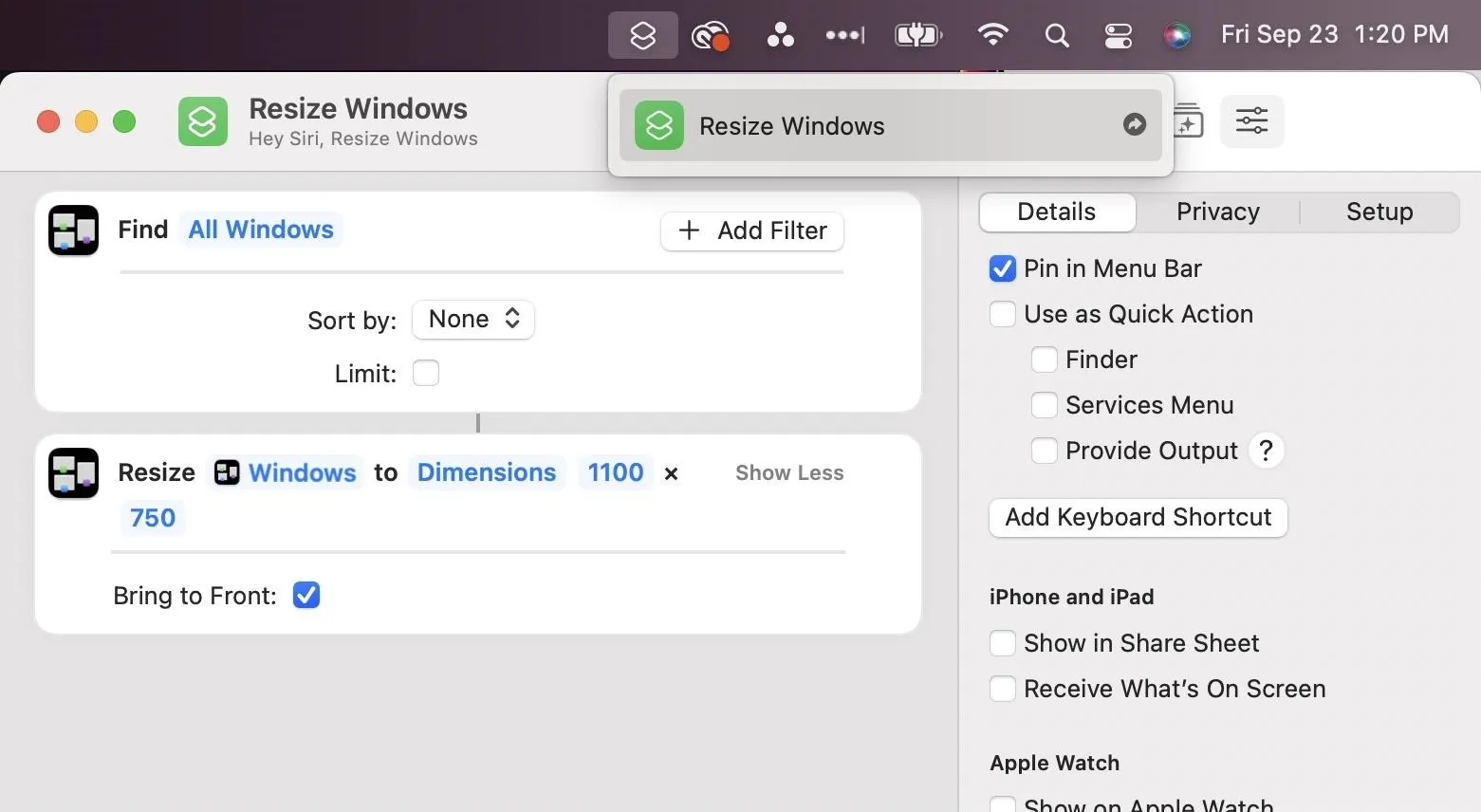
Task: Change Dimensions resize option
Action: 487,472
